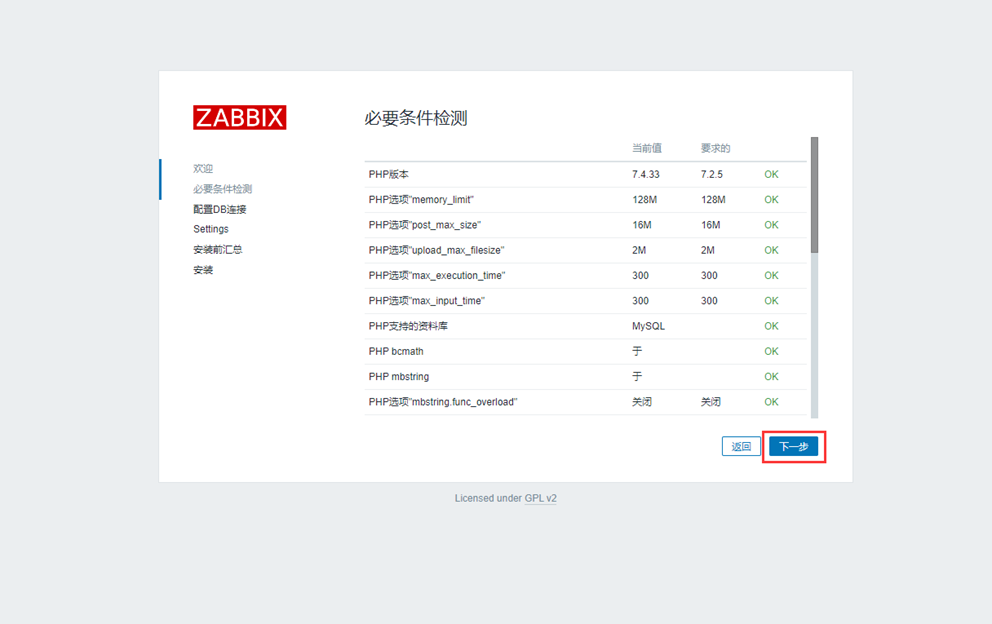992x624 pixels.
Task: Click the max_input_time option row label
Action: [427, 301]
